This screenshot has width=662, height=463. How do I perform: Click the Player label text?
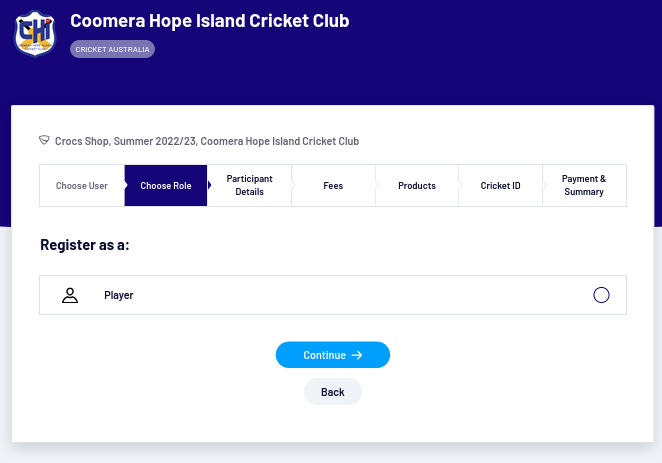(x=119, y=295)
